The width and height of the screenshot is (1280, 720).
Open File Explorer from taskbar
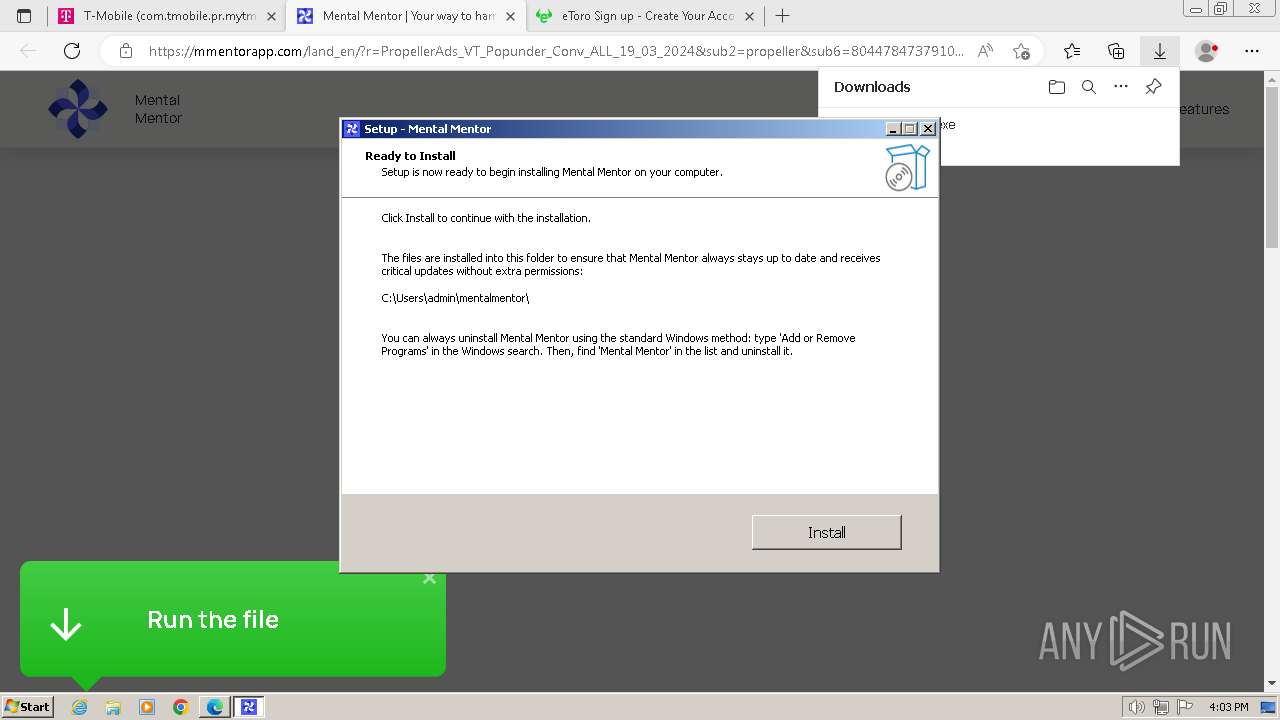click(113, 707)
